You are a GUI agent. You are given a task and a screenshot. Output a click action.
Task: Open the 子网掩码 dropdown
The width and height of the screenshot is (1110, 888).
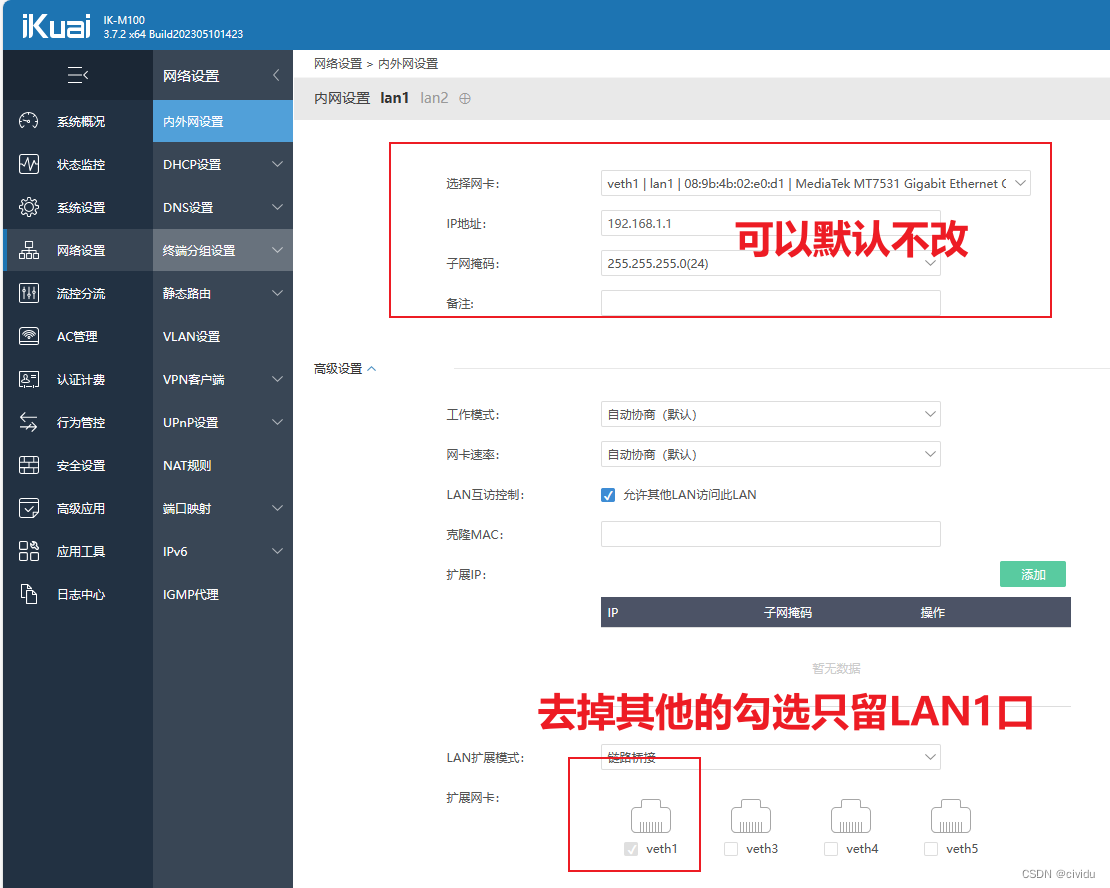click(770, 263)
